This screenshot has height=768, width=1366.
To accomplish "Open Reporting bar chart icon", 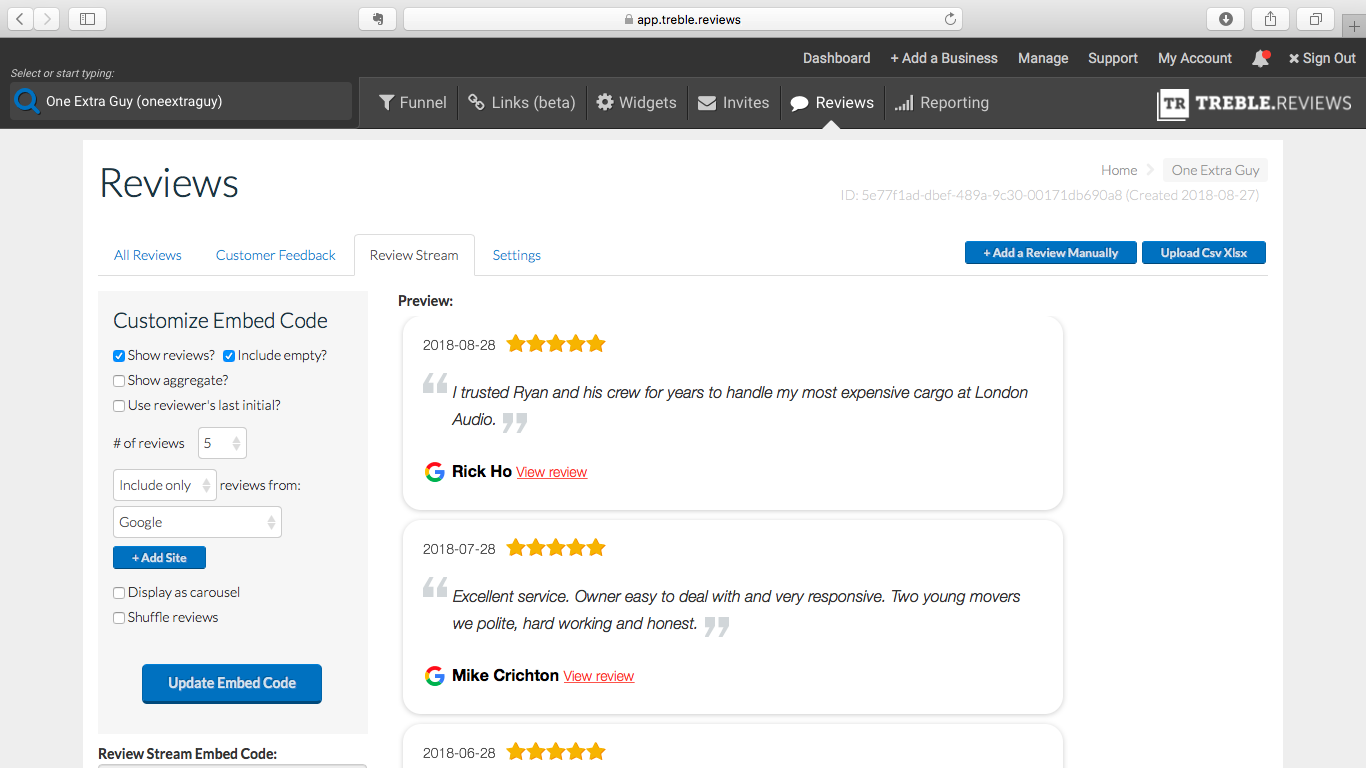I will coord(904,103).
